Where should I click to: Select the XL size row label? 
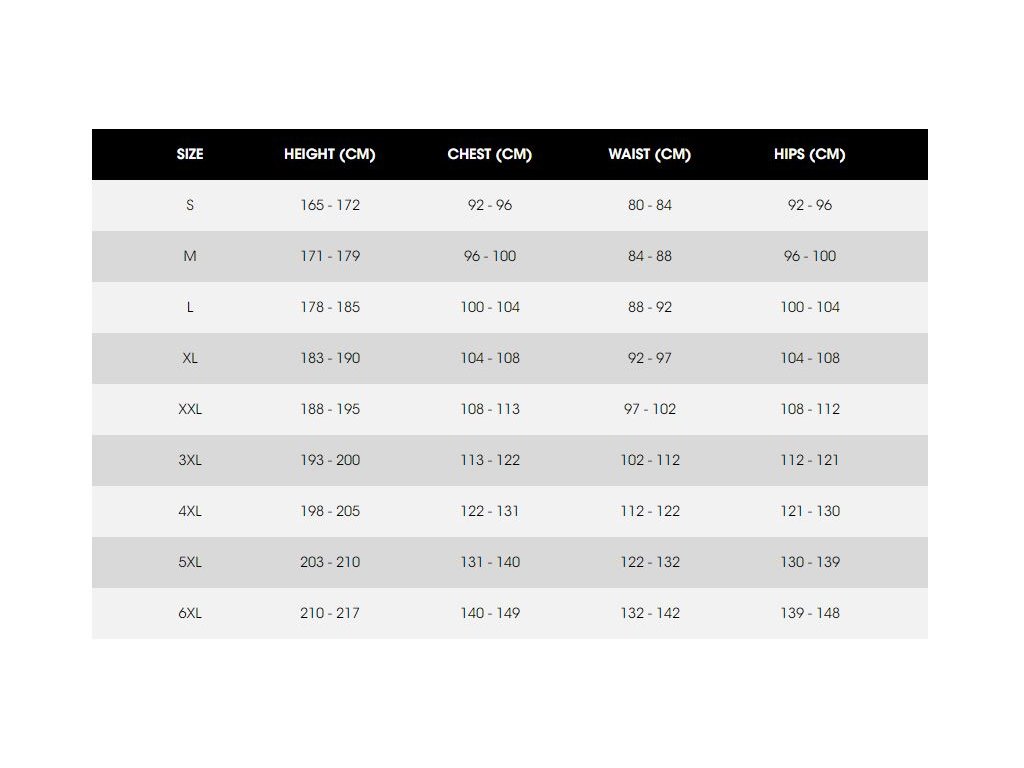coord(190,358)
